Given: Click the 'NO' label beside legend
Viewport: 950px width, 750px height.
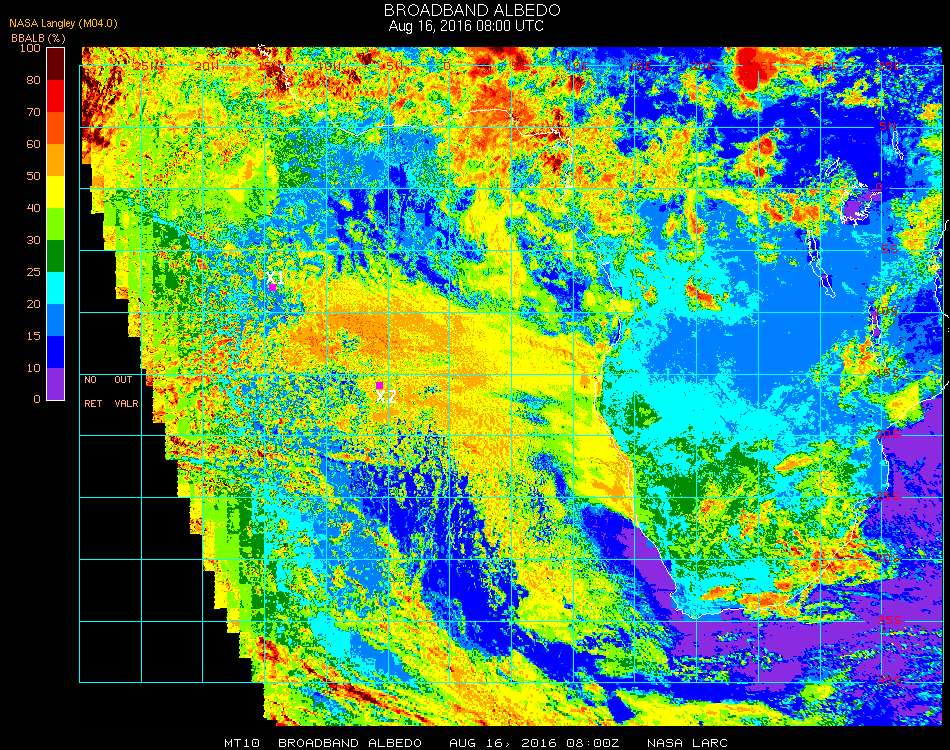Looking at the screenshot, I should [x=90, y=380].
